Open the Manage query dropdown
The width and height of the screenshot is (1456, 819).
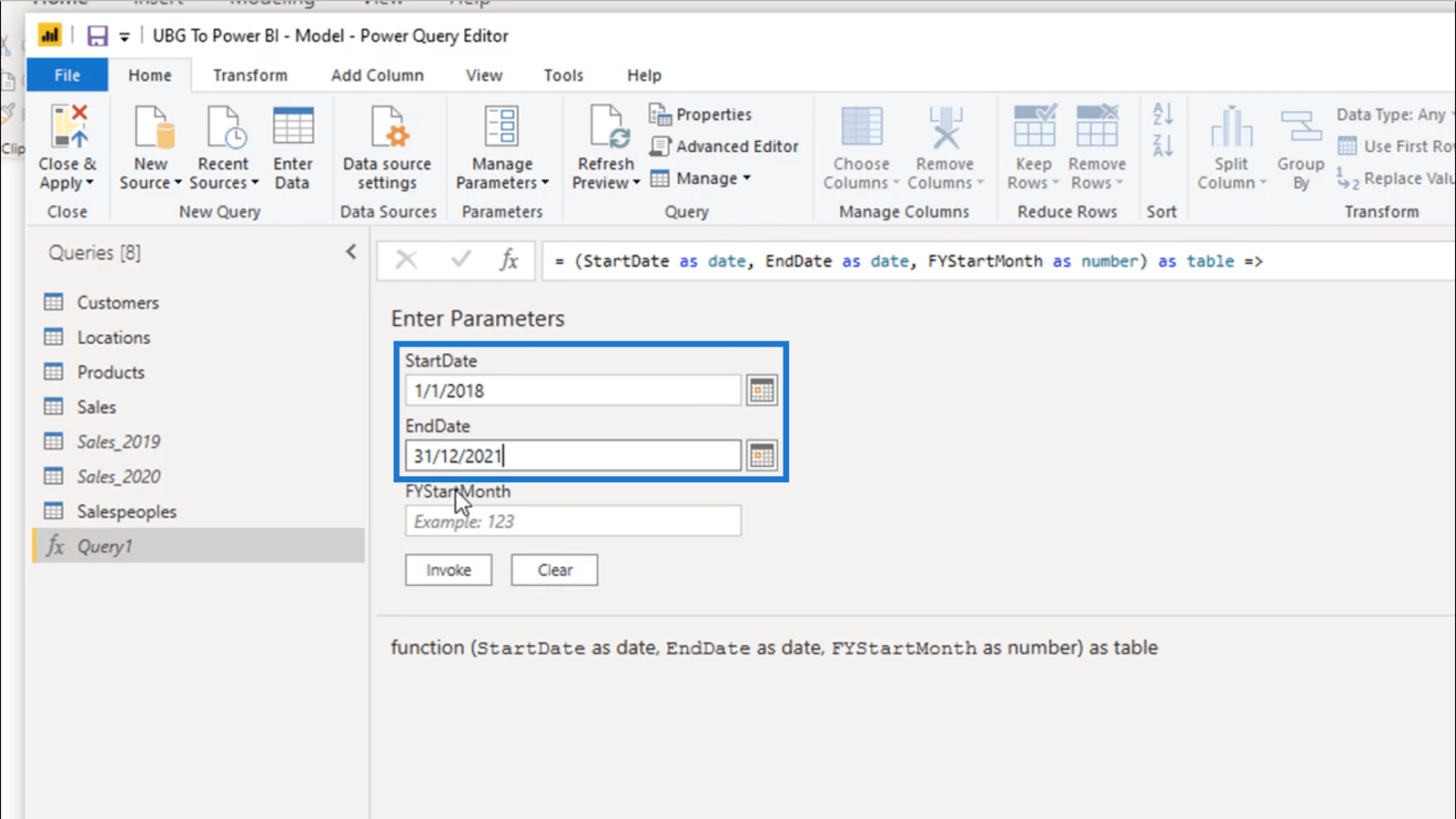coord(701,178)
